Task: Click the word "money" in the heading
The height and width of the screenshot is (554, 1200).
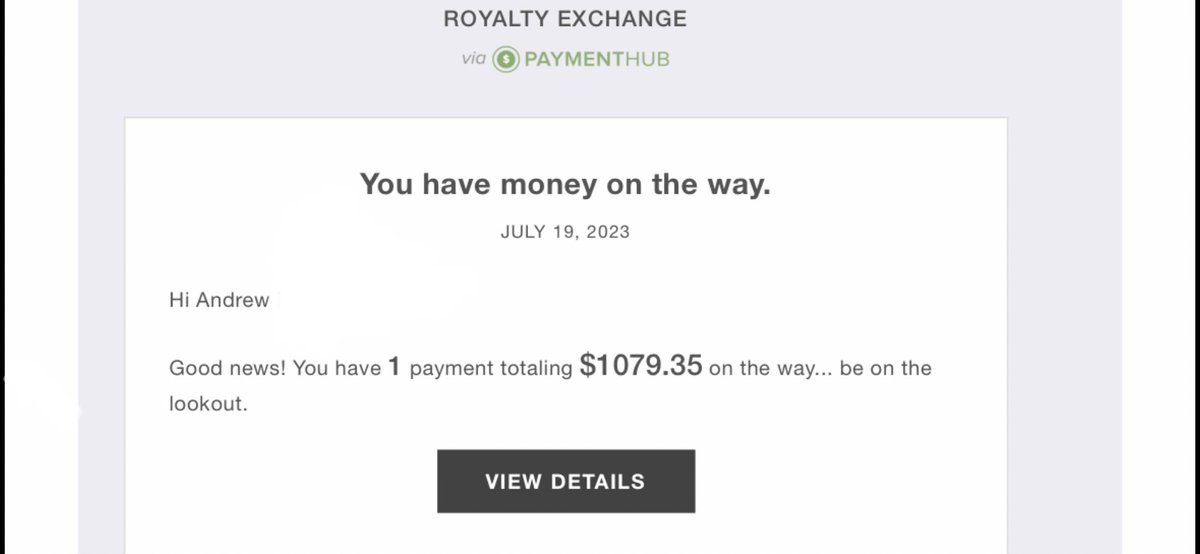Action: point(545,184)
